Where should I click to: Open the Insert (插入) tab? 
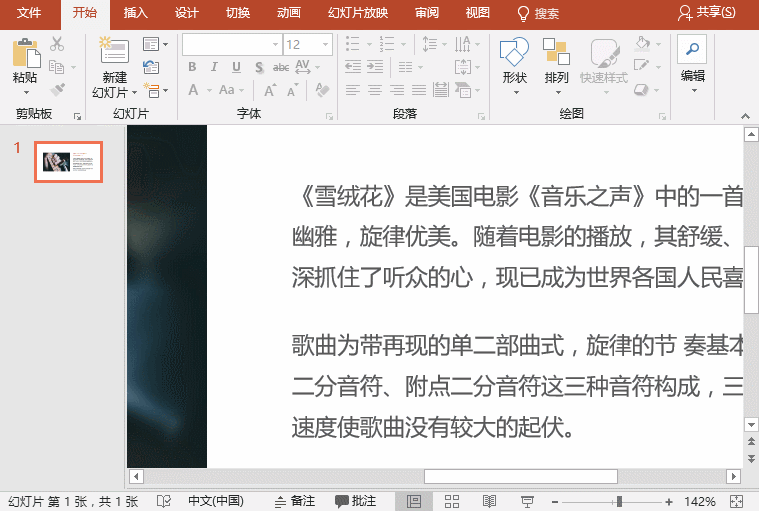click(x=135, y=13)
